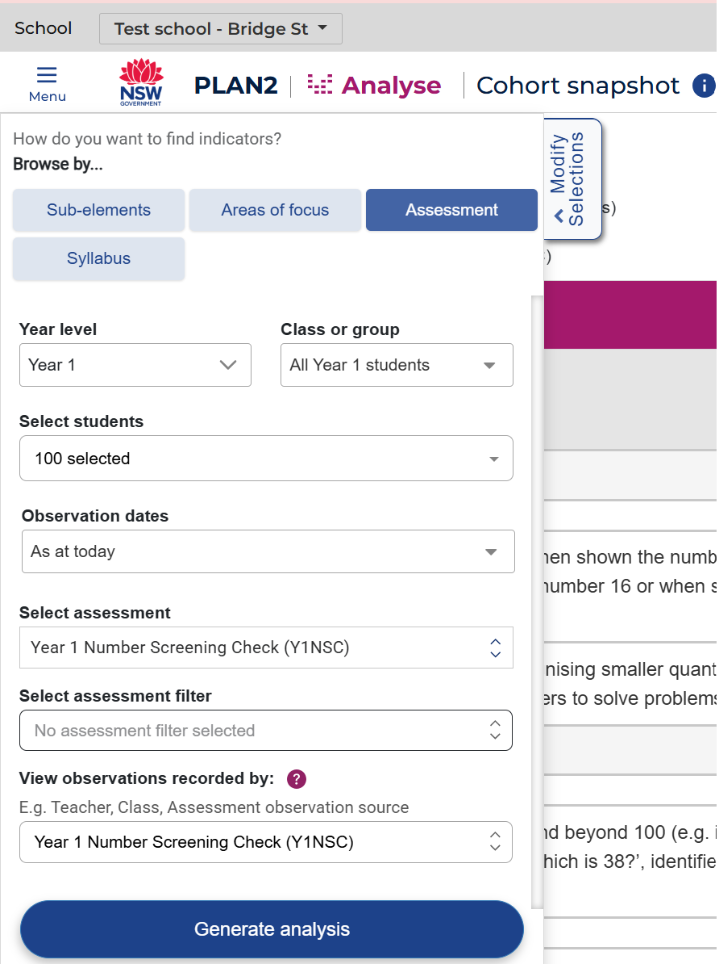The width and height of the screenshot is (717, 964).
Task: Click the 'Select assessment filter' label
Action: point(116,696)
